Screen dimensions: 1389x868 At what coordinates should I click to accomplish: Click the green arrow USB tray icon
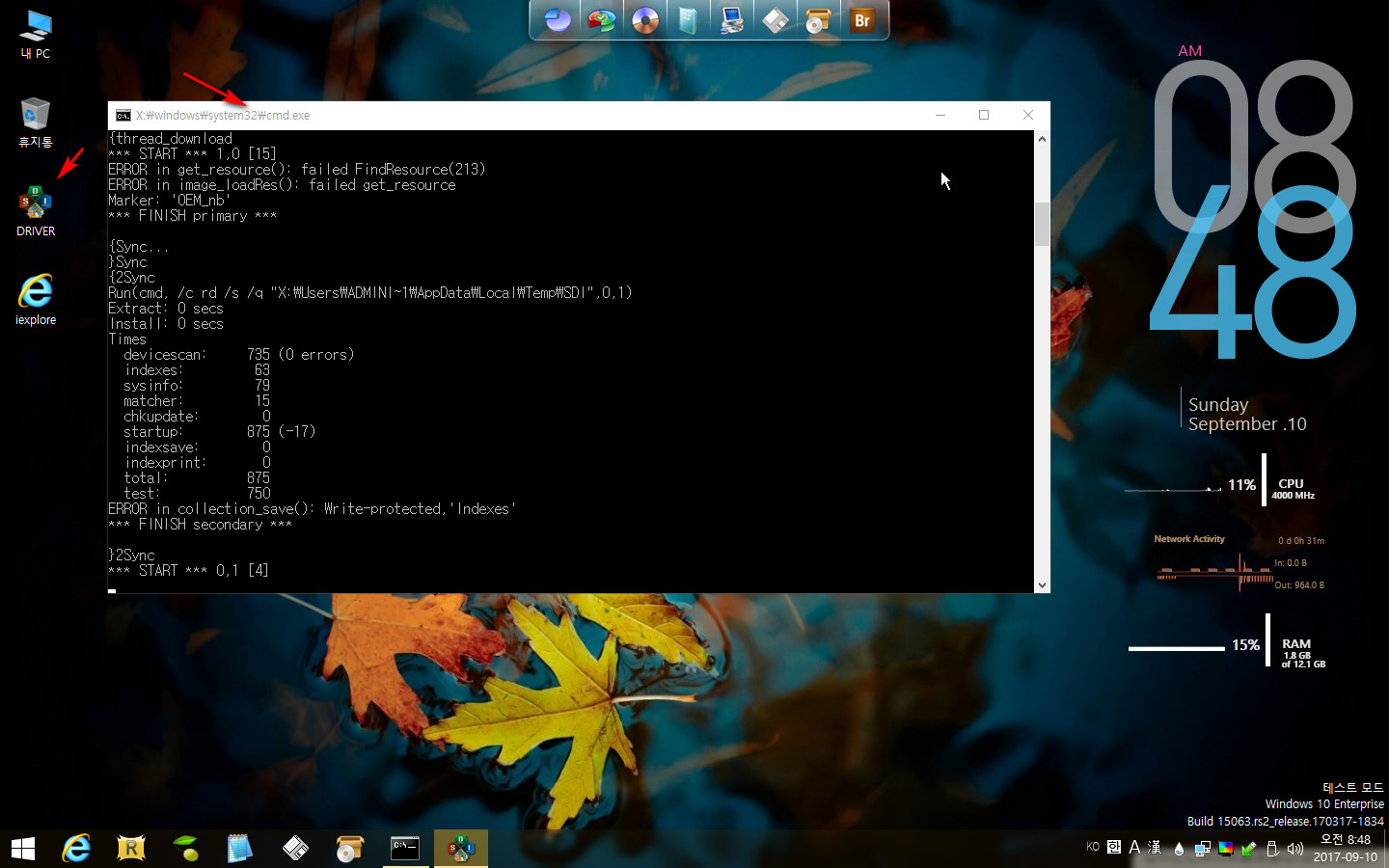click(1248, 849)
